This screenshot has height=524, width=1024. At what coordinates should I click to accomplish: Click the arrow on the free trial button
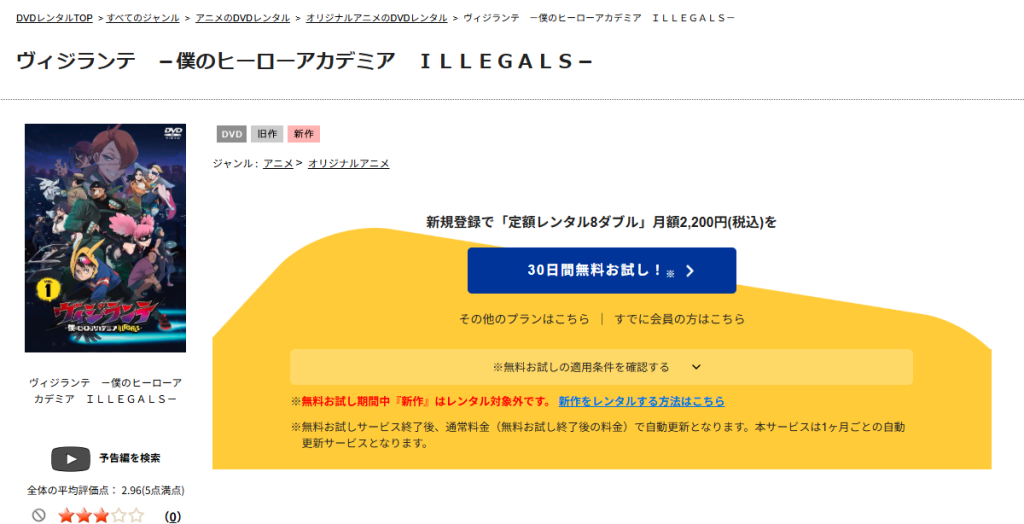tap(690, 271)
